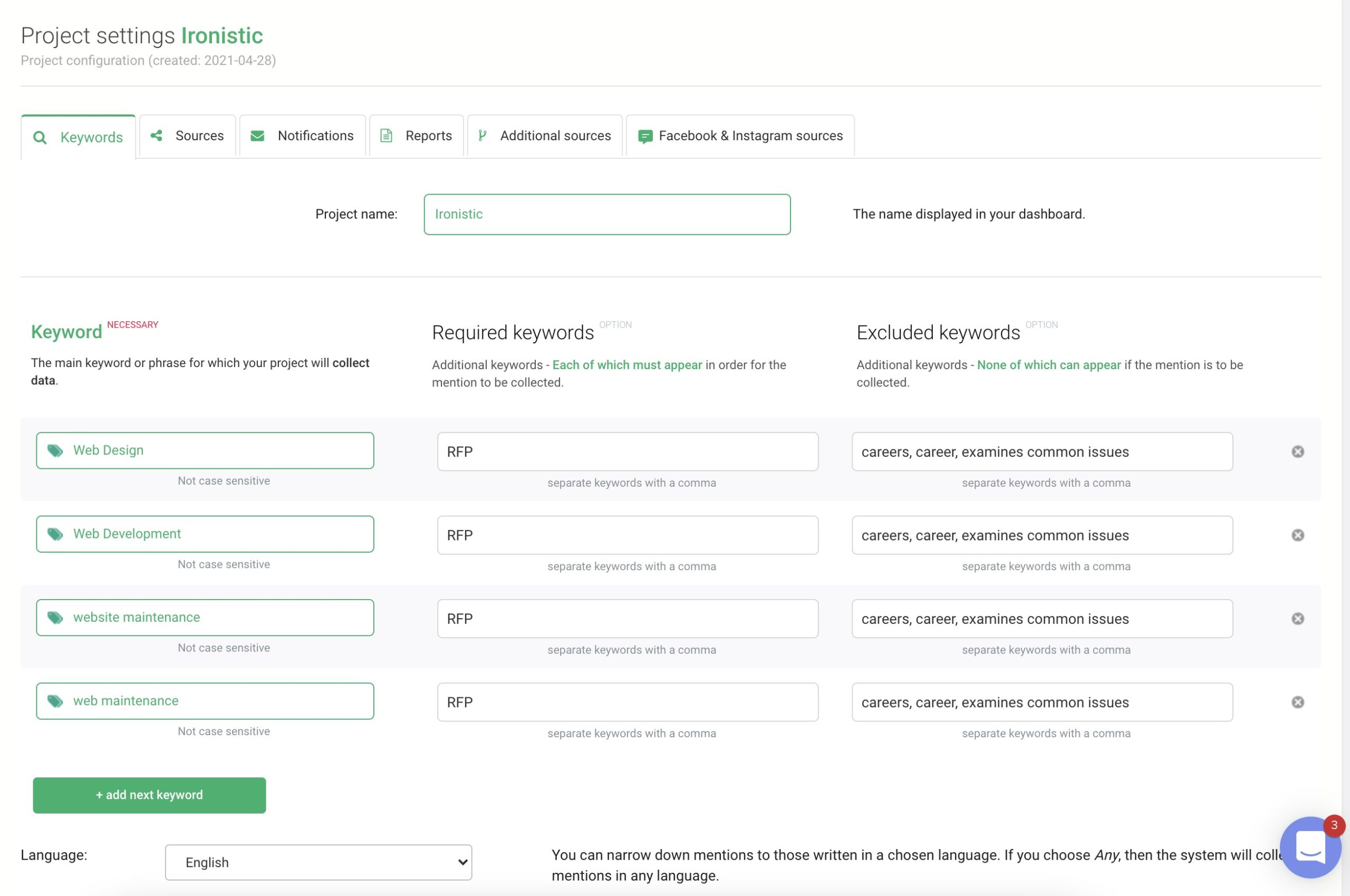Edit the Web Design keyword field
Image resolution: width=1350 pixels, height=896 pixels.
(x=205, y=450)
